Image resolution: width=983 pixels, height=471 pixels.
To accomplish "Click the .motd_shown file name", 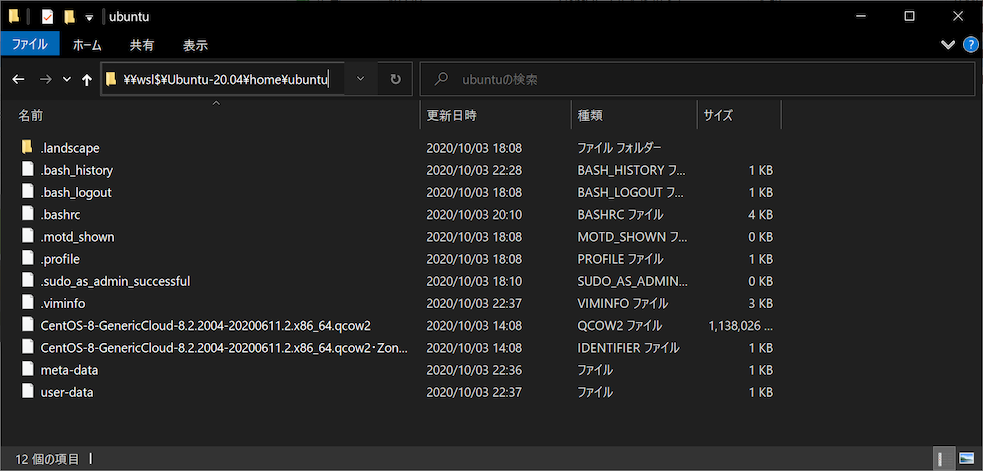I will coord(77,237).
